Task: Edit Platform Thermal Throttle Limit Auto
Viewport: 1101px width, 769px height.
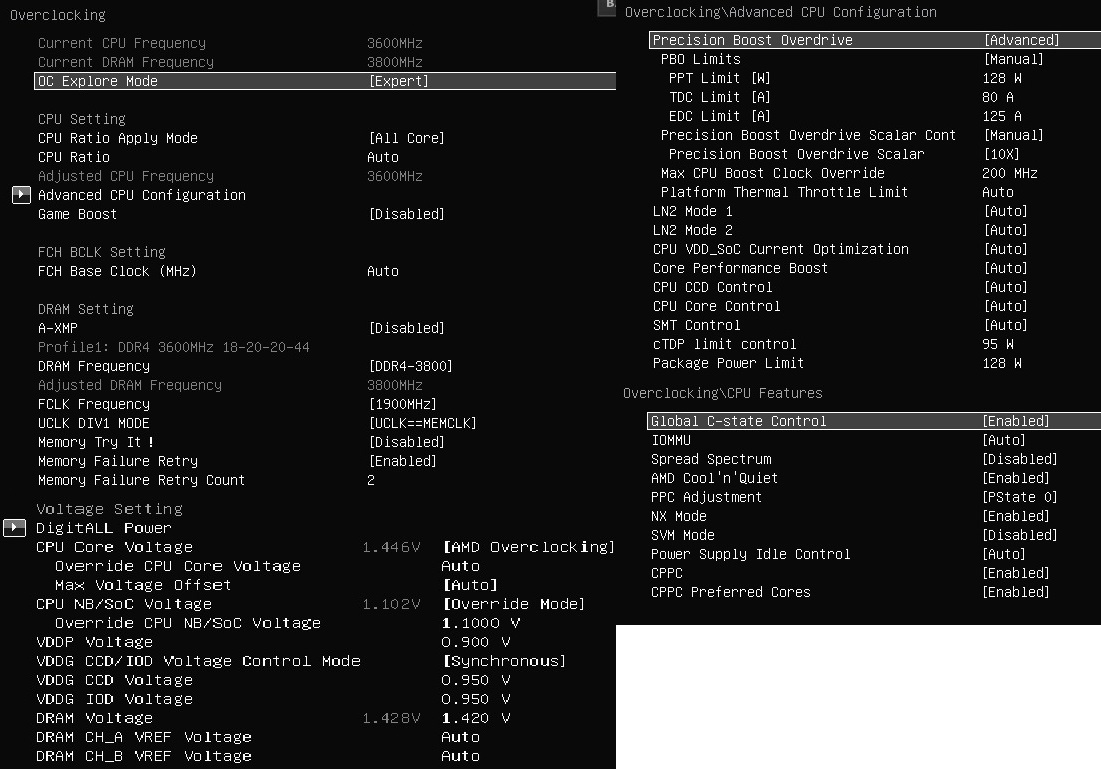Action: point(998,192)
